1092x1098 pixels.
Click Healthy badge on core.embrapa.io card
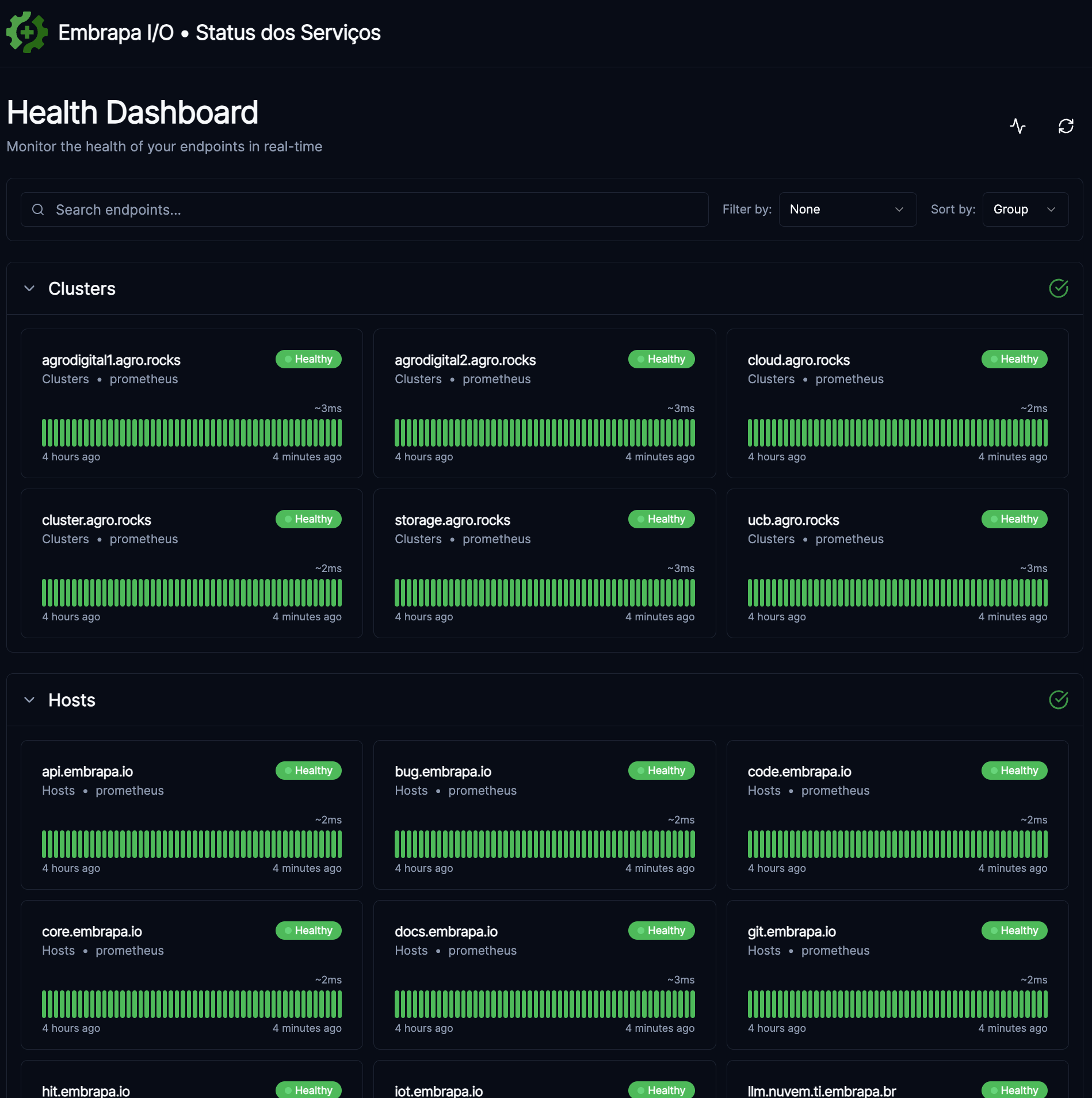[308, 931]
